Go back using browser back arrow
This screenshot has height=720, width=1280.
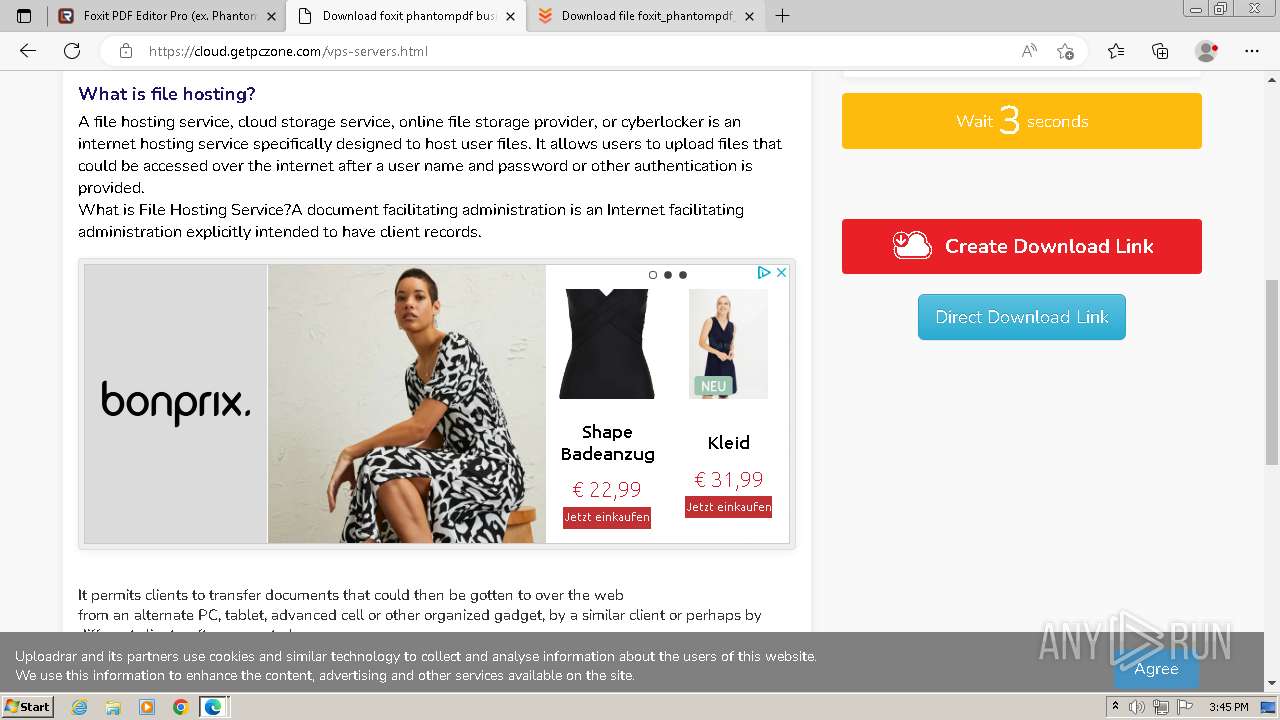(x=28, y=51)
